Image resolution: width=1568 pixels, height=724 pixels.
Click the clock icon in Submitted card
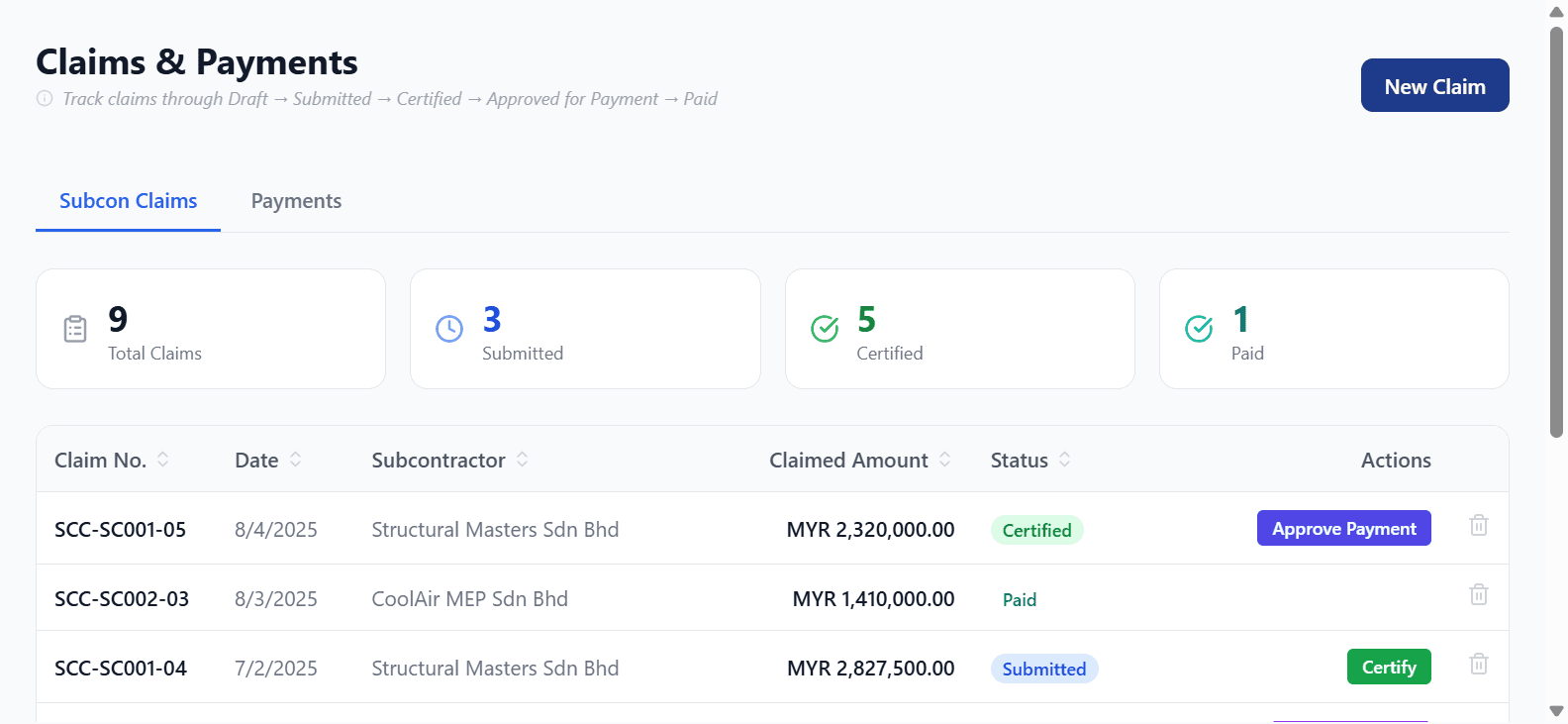[x=449, y=329]
